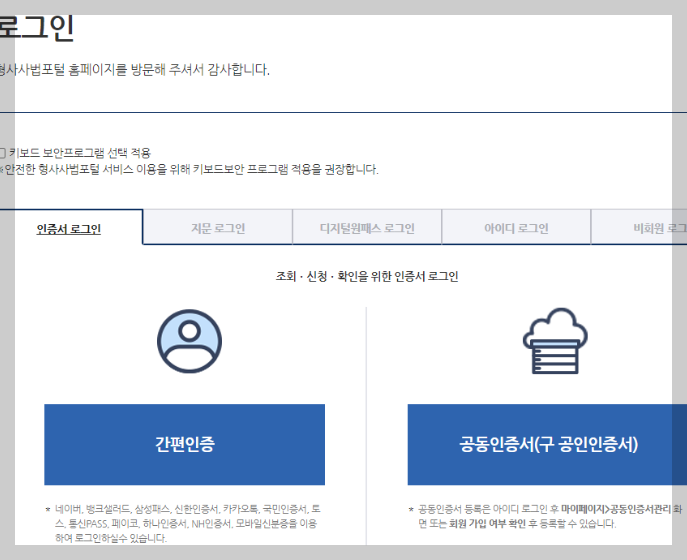Switch to the 지문 로그인 tab

(218, 228)
